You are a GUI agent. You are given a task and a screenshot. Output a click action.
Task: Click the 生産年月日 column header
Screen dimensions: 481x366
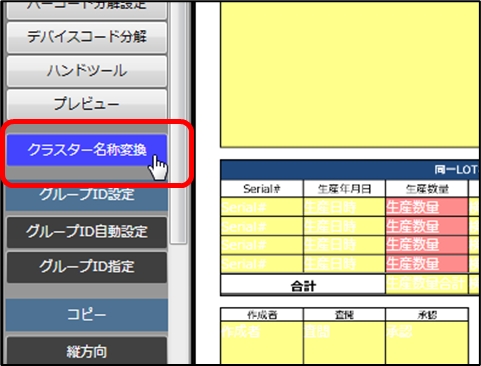pyautogui.click(x=344, y=189)
